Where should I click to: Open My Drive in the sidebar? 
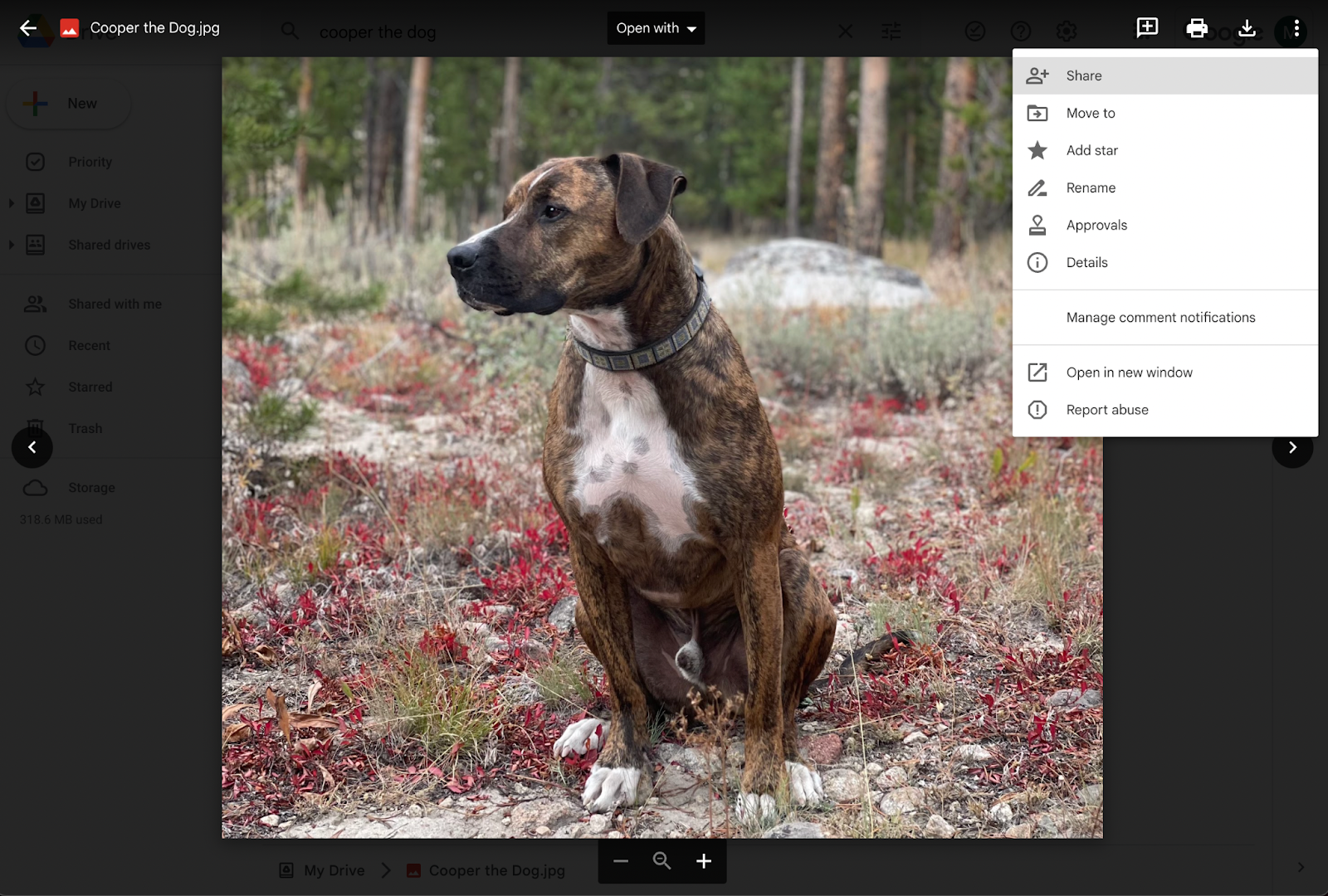(x=95, y=203)
